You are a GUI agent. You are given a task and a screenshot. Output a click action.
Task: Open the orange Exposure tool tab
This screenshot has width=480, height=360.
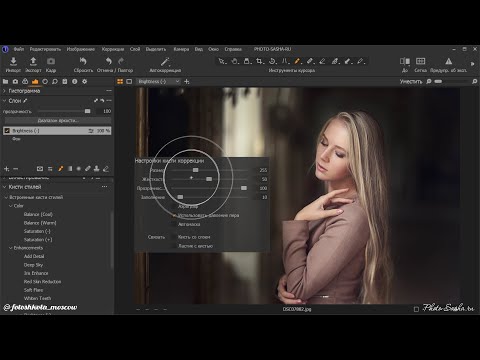[35, 81]
